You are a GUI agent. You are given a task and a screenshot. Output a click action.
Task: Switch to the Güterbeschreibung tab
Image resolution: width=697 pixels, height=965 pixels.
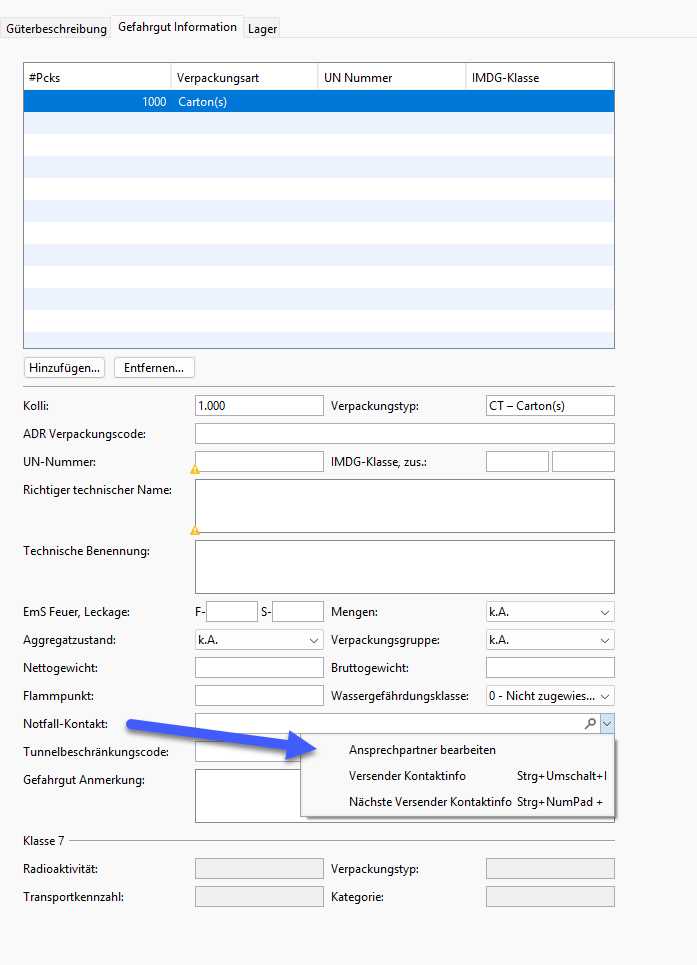pyautogui.click(x=56, y=29)
